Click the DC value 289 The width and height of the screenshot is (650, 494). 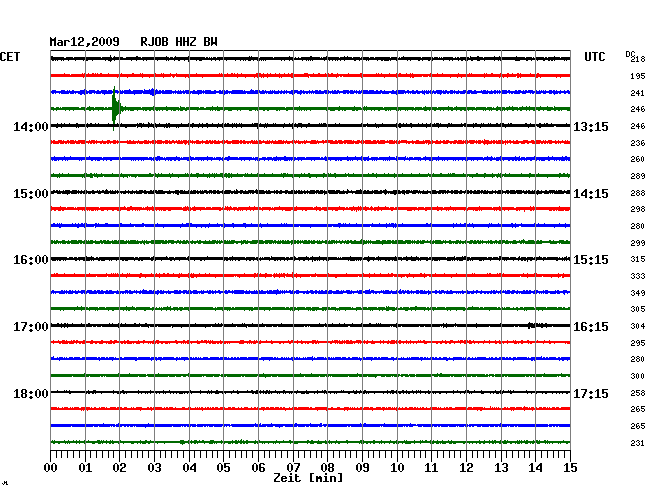click(638, 176)
